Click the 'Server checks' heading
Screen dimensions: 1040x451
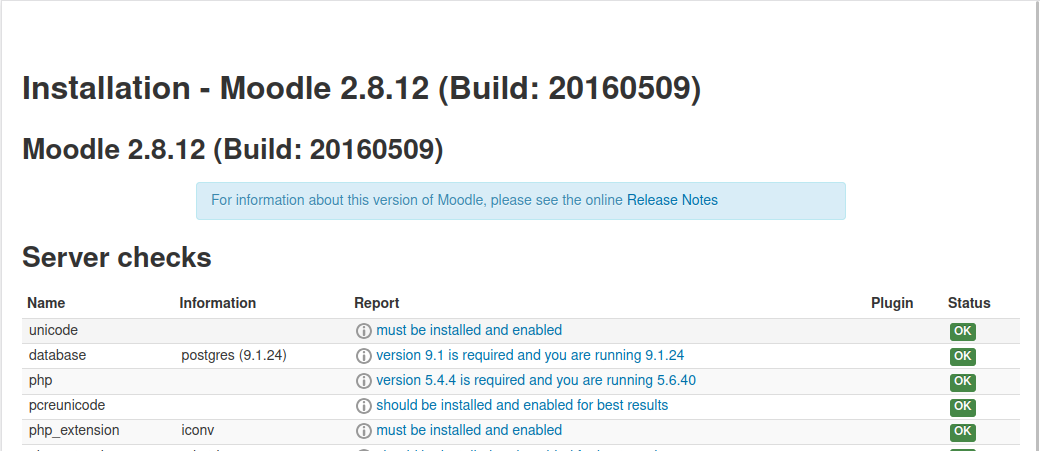[117, 257]
